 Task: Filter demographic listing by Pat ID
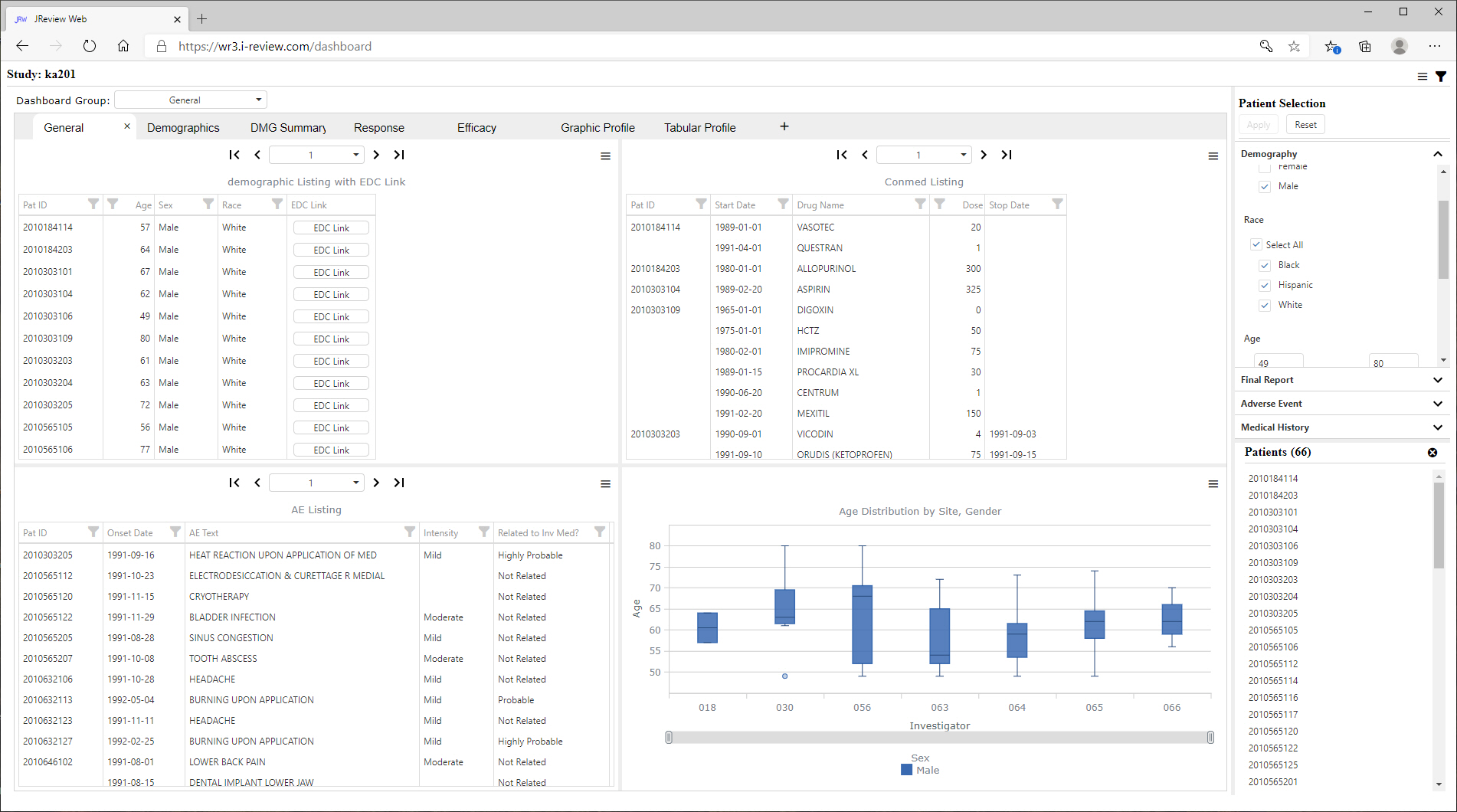tap(93, 204)
